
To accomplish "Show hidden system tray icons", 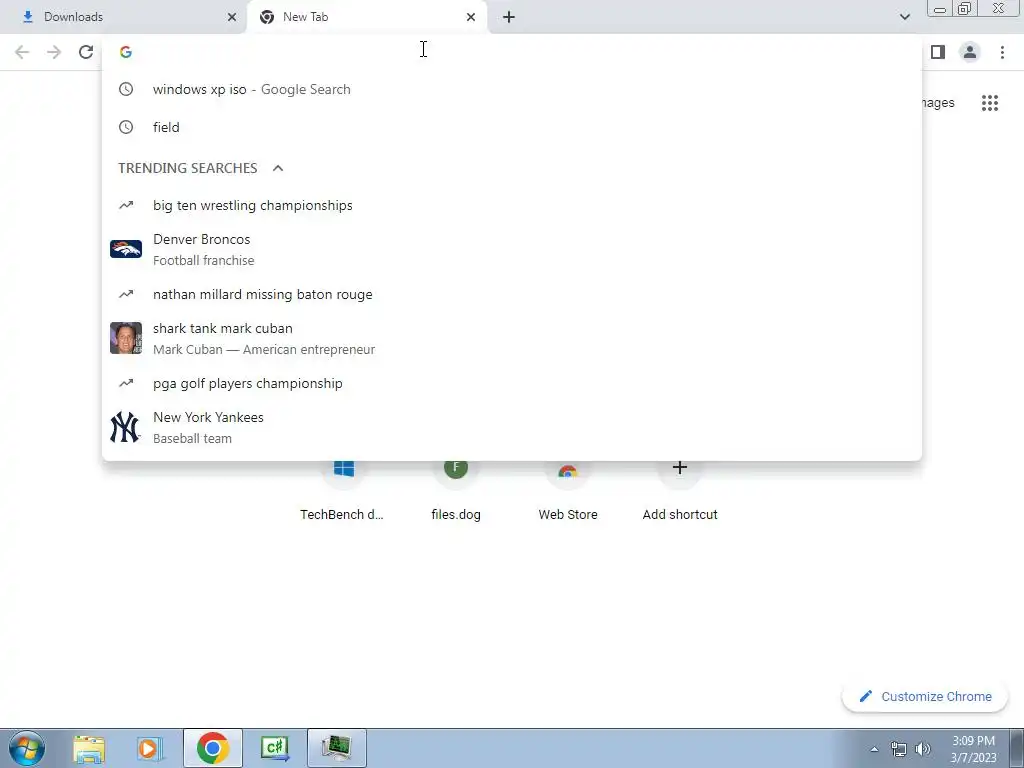I will 874,749.
